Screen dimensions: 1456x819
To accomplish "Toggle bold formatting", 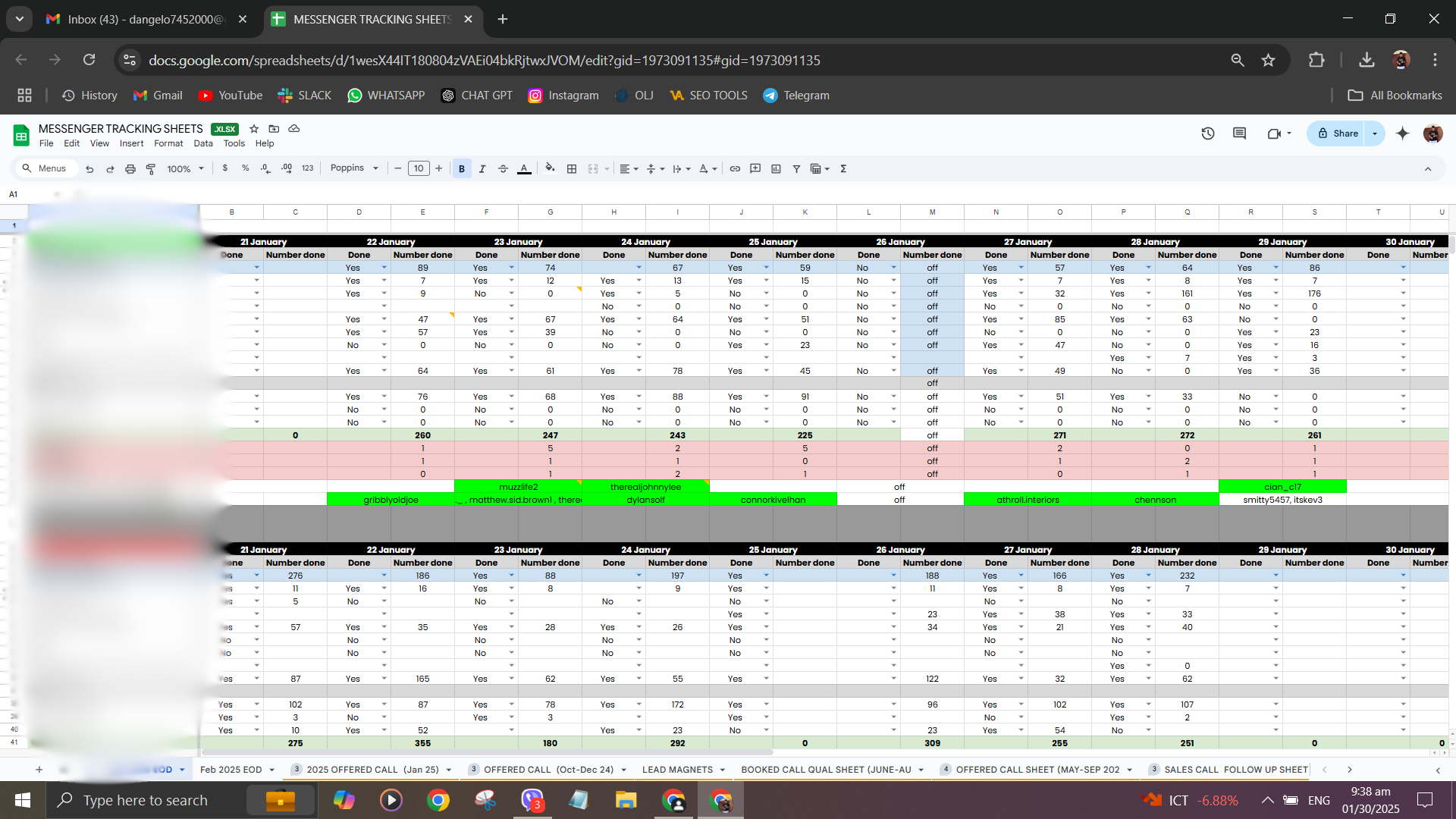I will 462,169.
